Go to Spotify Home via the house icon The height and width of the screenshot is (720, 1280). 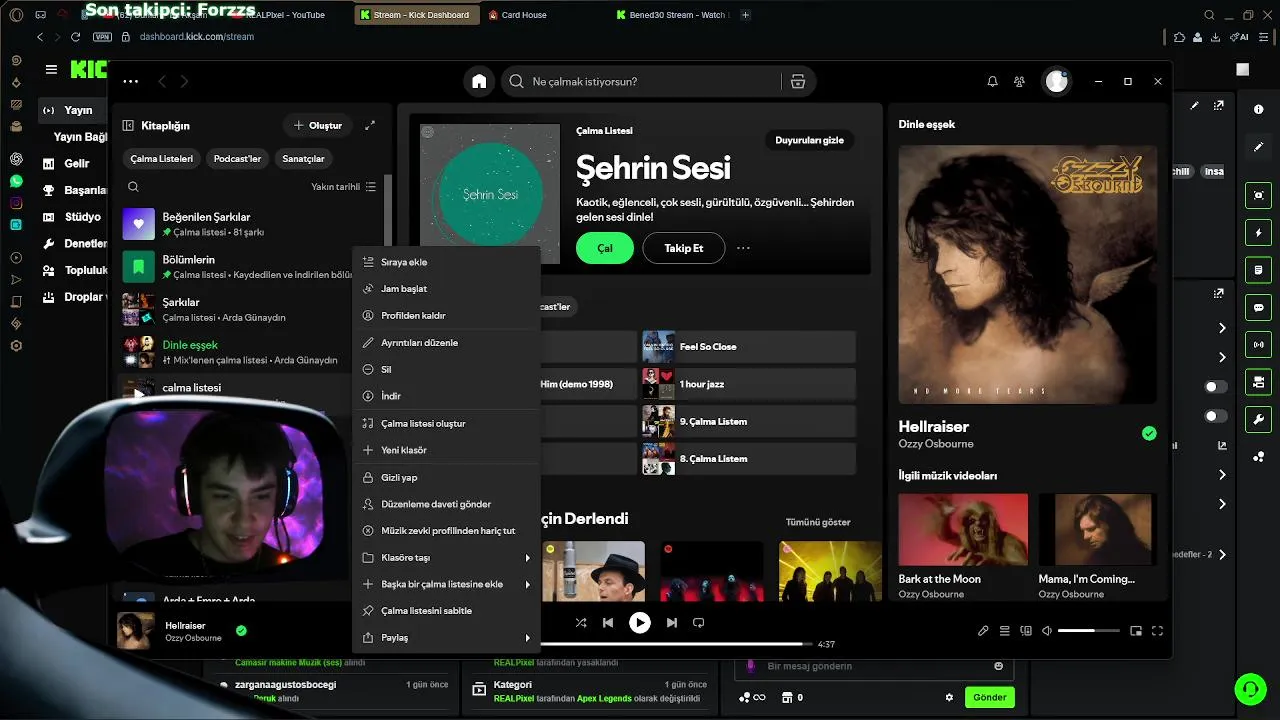point(480,81)
